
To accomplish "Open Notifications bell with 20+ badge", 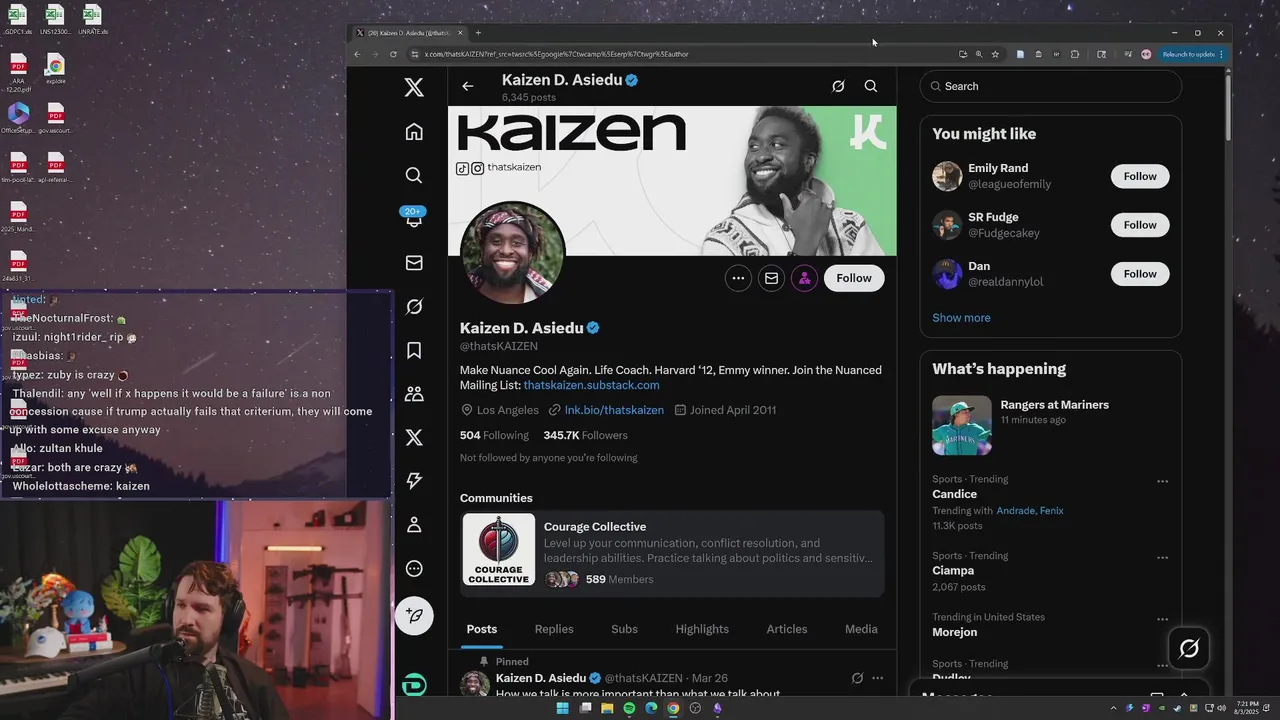I will coord(414,218).
